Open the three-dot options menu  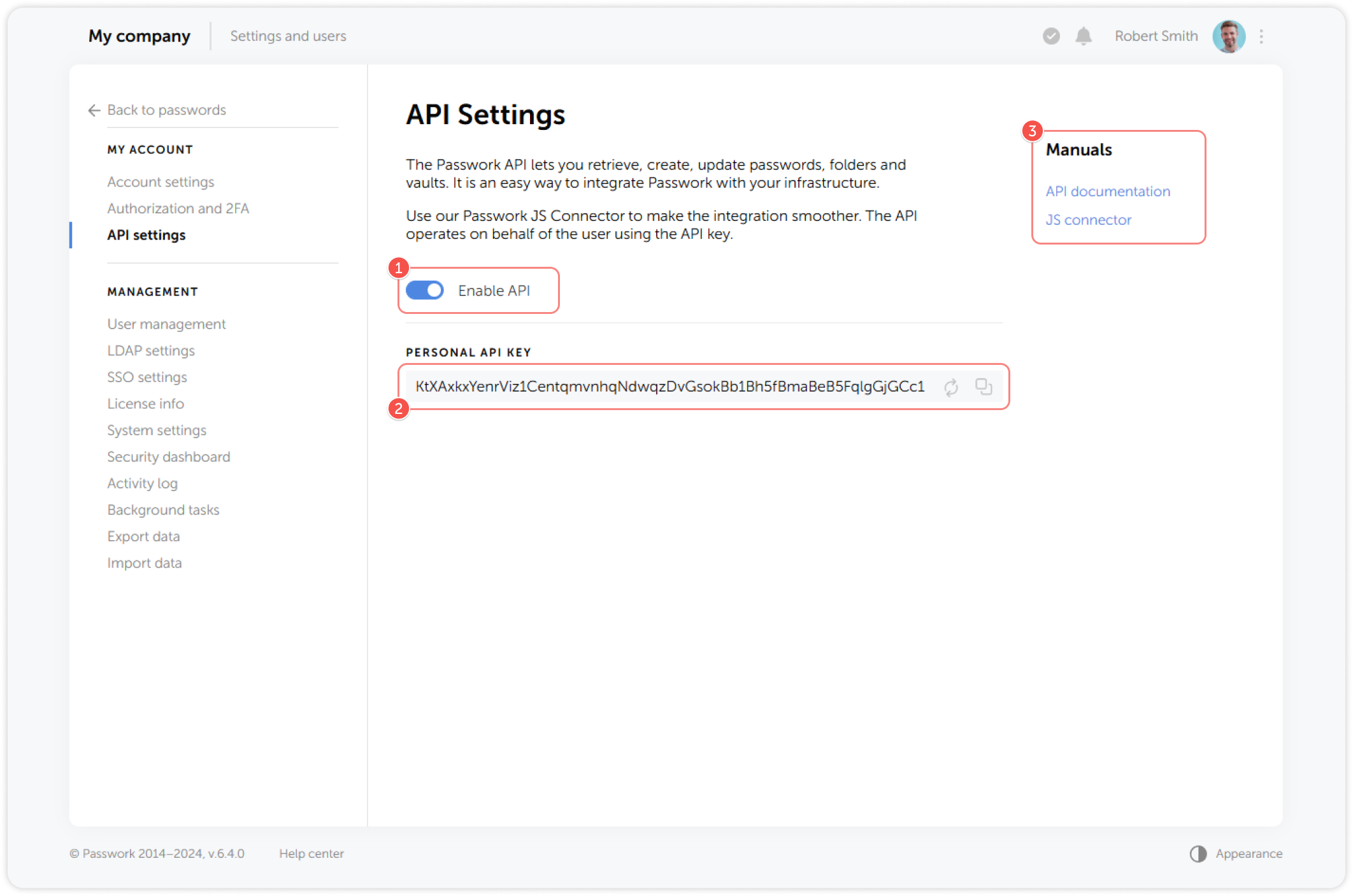tap(1261, 36)
